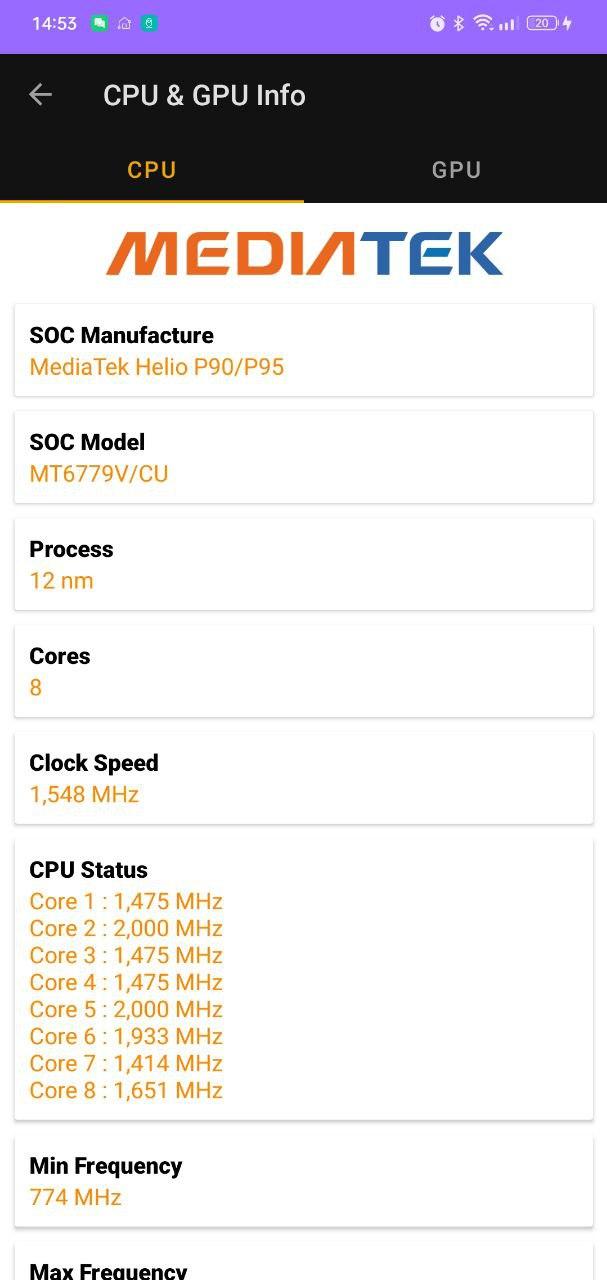
Task: Tap the Cores info card
Action: (304, 671)
